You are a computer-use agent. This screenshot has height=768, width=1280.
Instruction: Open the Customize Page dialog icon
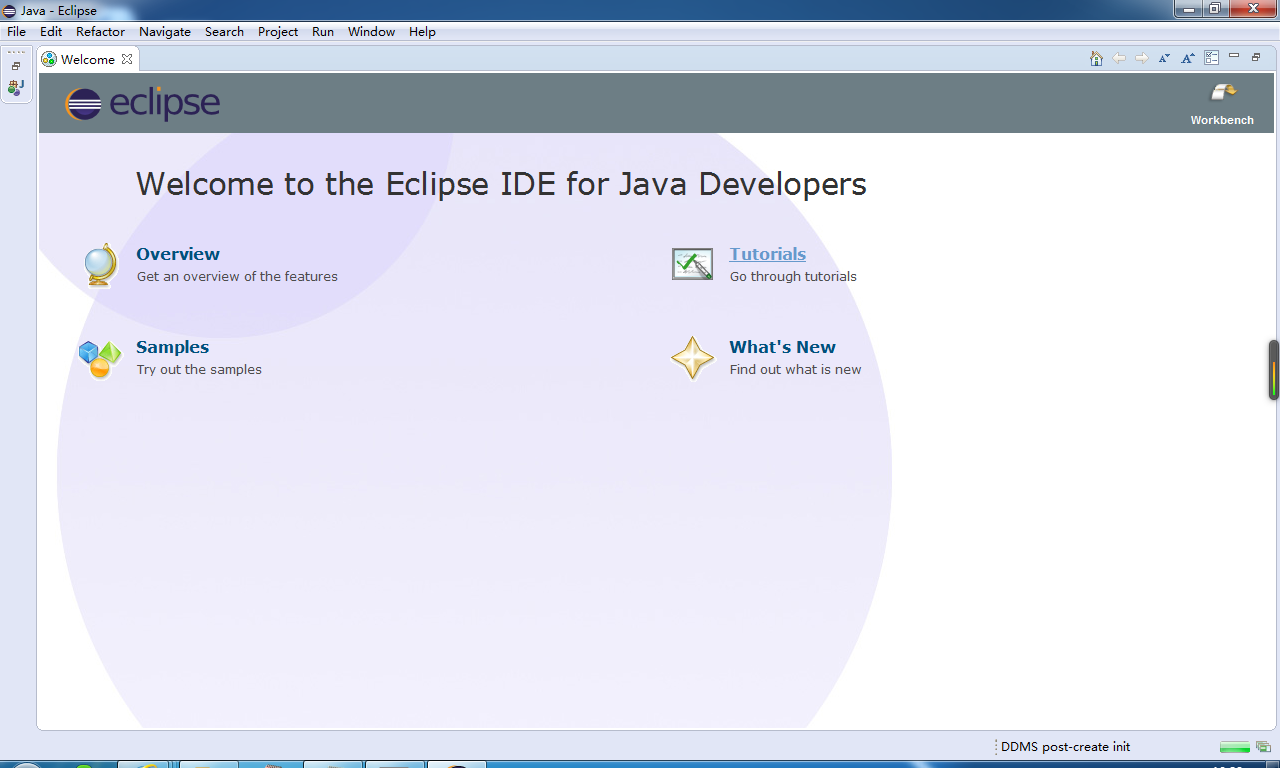pos(1211,58)
